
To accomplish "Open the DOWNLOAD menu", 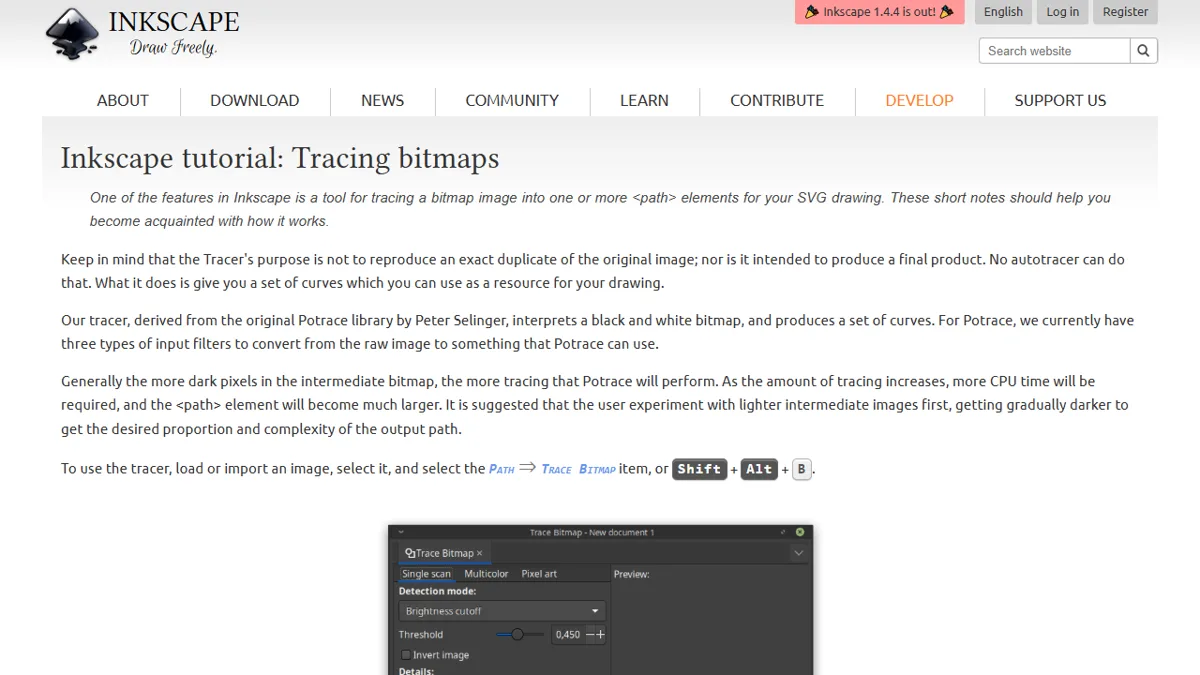I will click(254, 100).
